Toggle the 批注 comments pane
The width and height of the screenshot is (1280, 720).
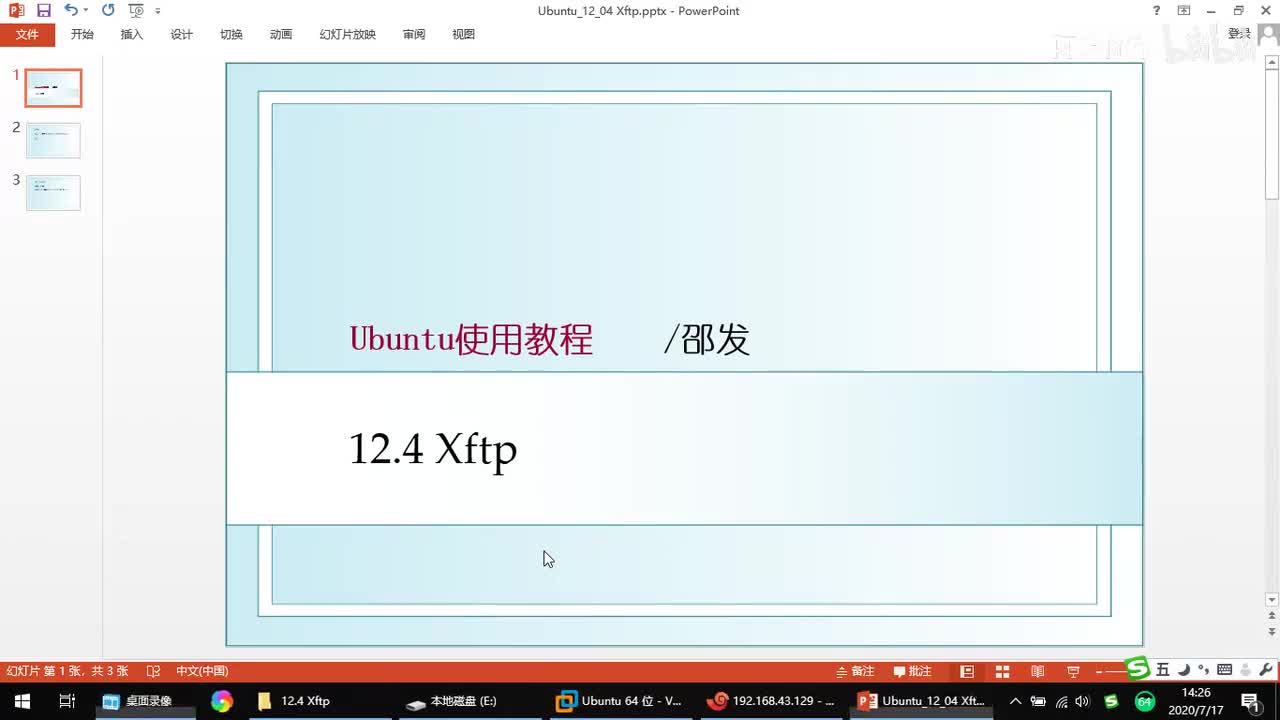pyautogui.click(x=912, y=671)
